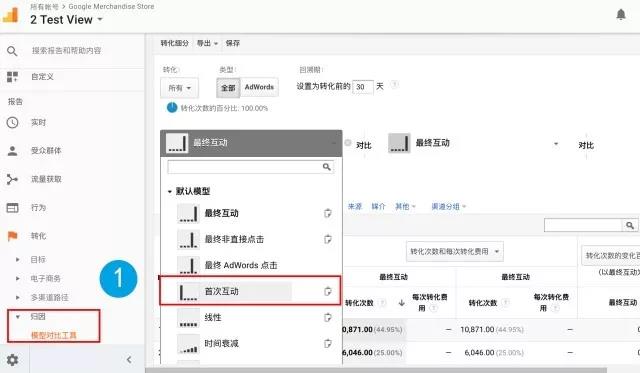Click the table search input field
Screen dimensions: 640x373
pos(583,225)
